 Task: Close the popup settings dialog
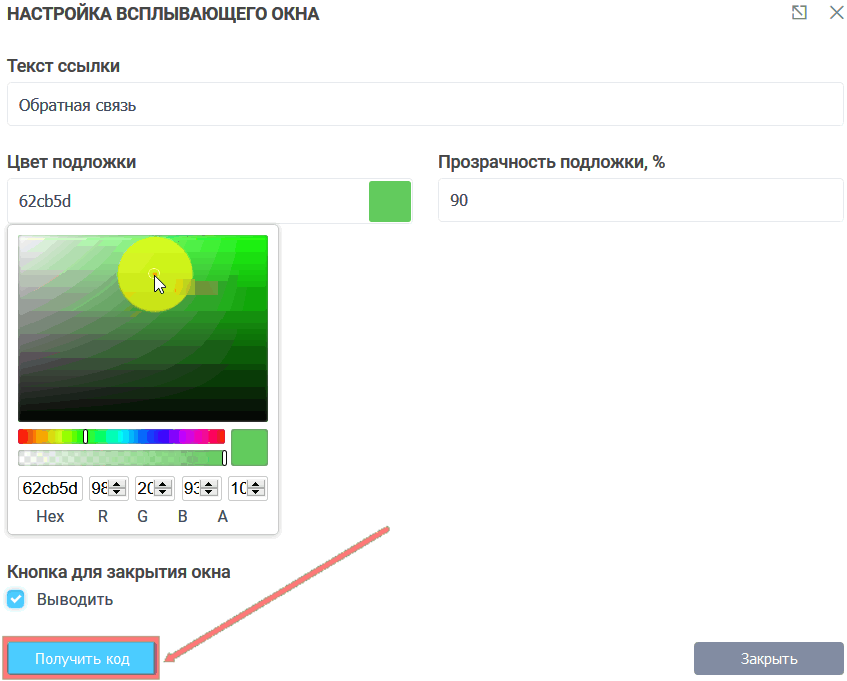click(835, 13)
